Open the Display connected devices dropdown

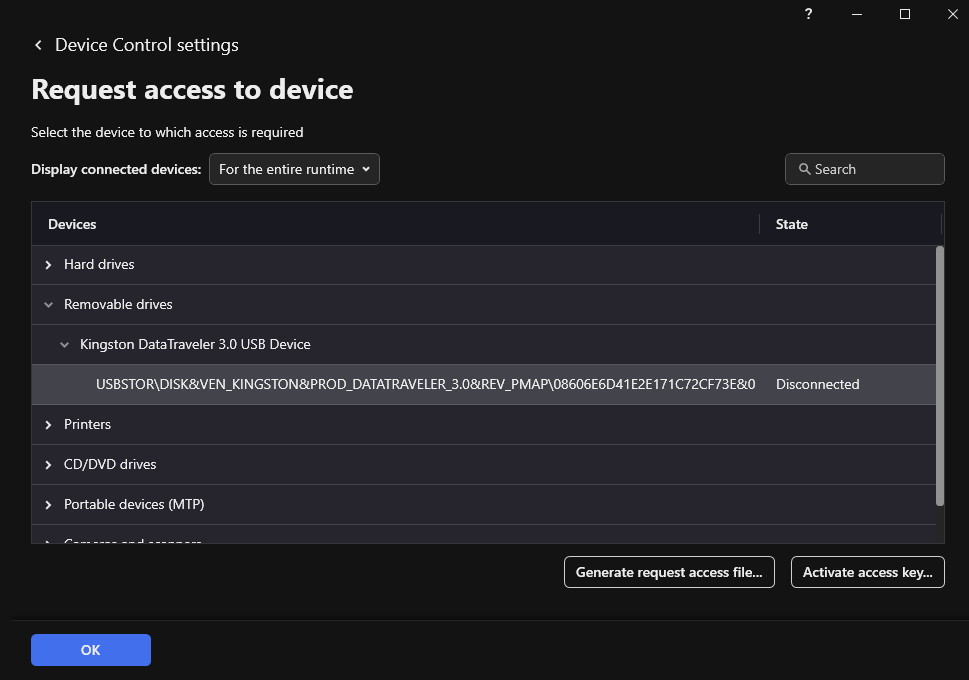(294, 170)
